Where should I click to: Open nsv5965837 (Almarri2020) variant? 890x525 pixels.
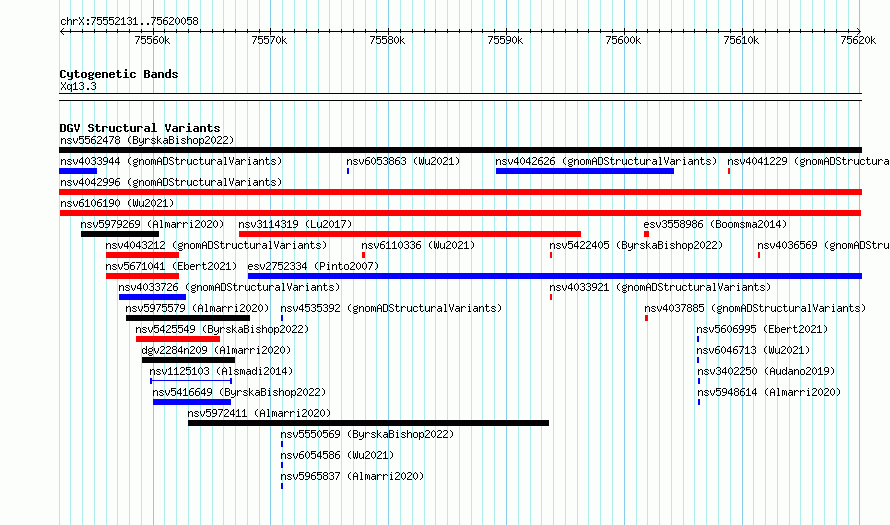click(x=352, y=476)
